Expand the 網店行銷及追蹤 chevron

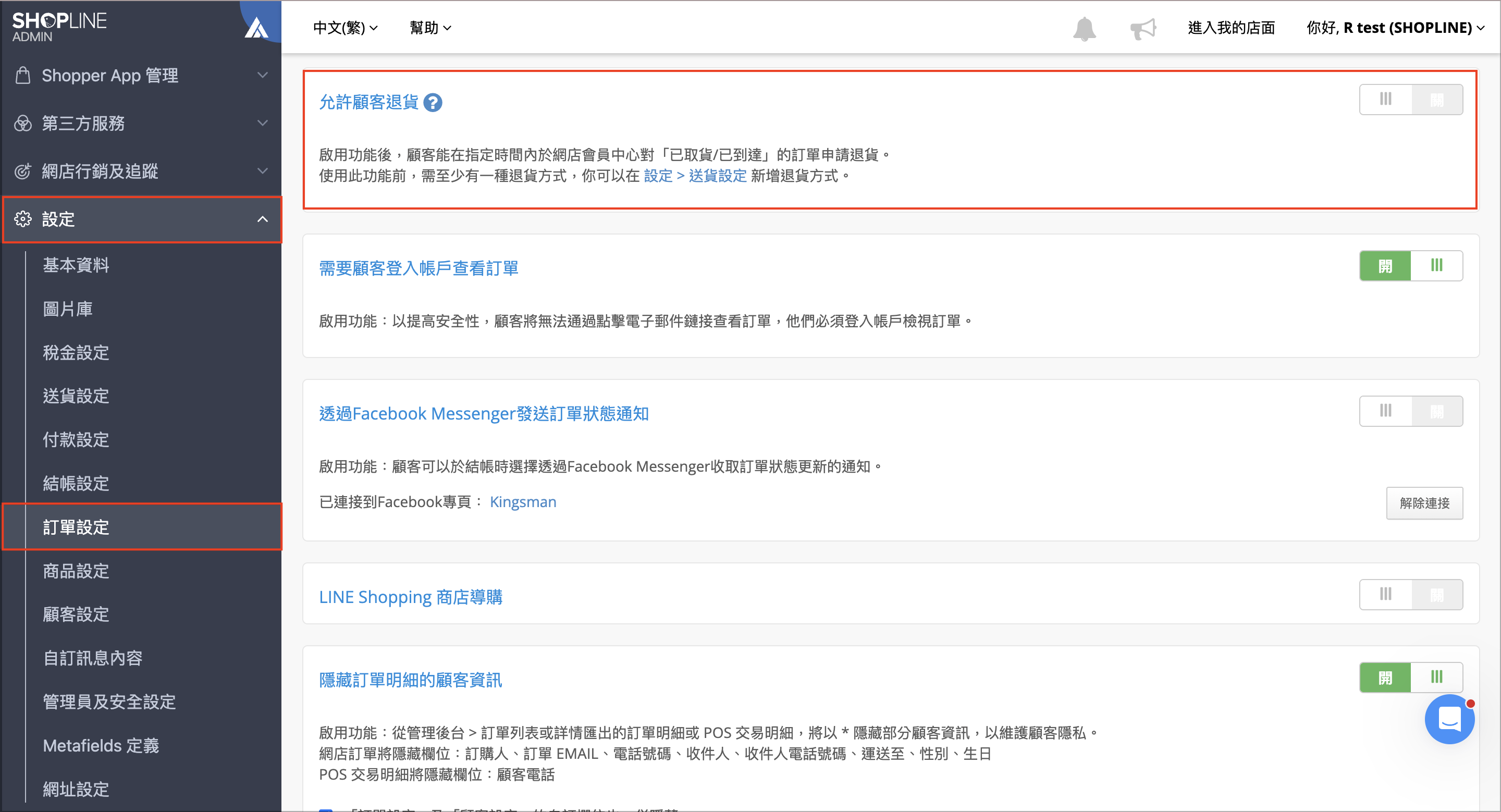[263, 170]
